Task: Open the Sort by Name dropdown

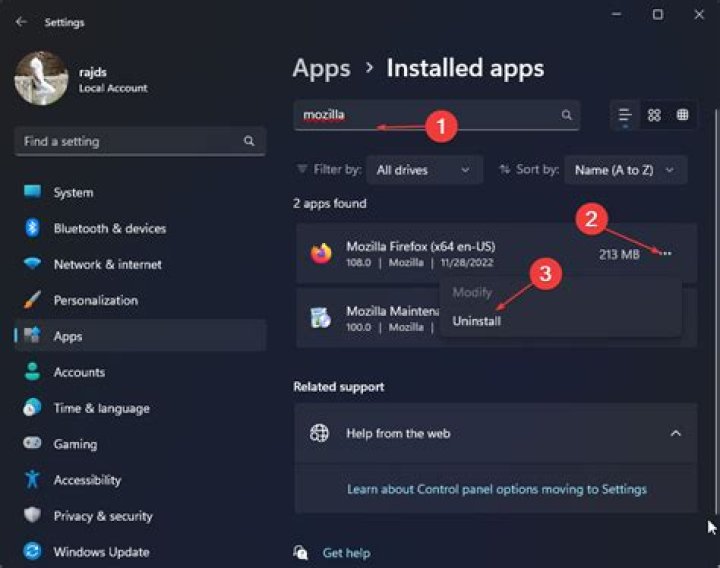Action: click(x=625, y=170)
